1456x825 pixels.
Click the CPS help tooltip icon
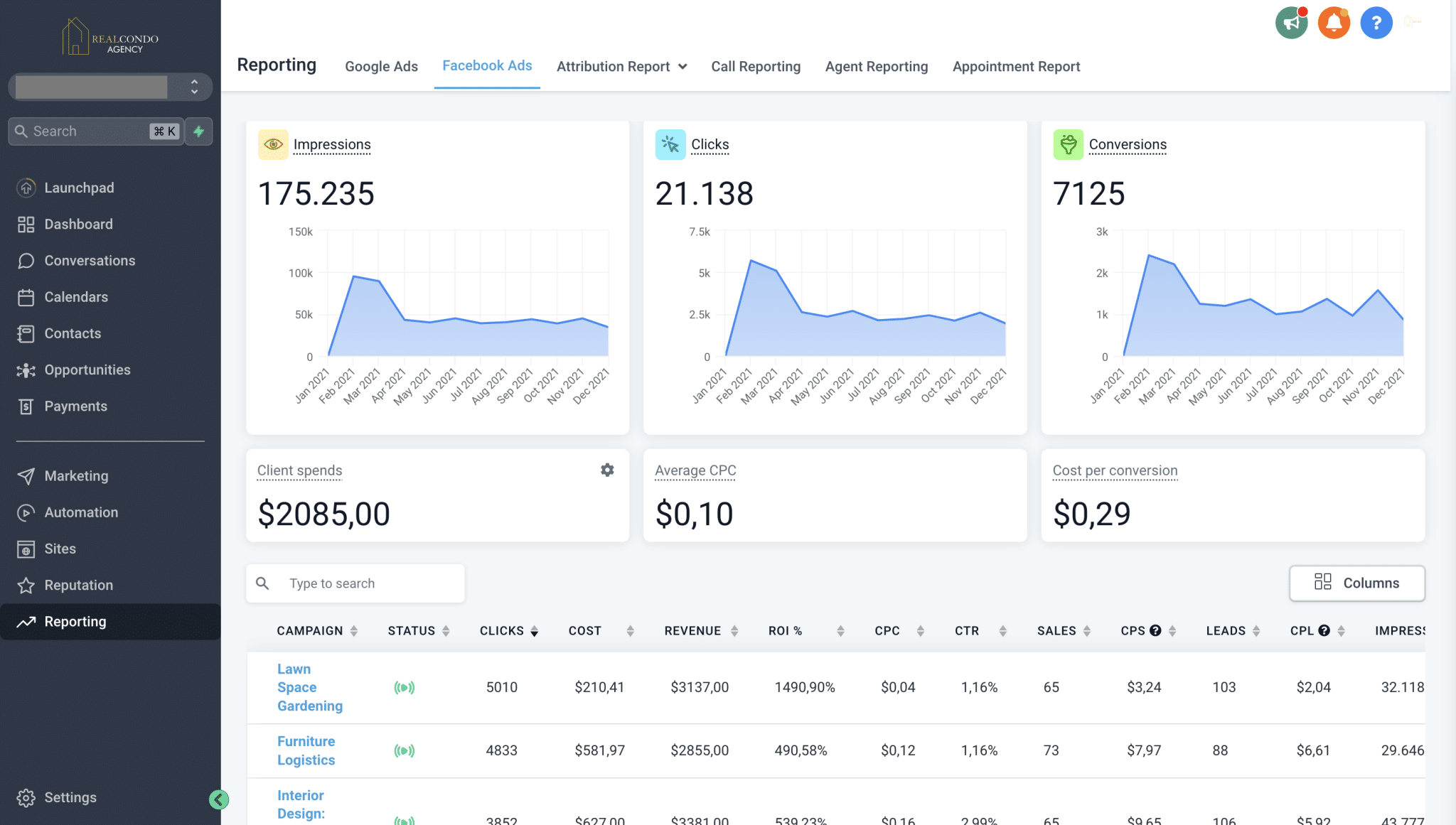pyautogui.click(x=1155, y=630)
